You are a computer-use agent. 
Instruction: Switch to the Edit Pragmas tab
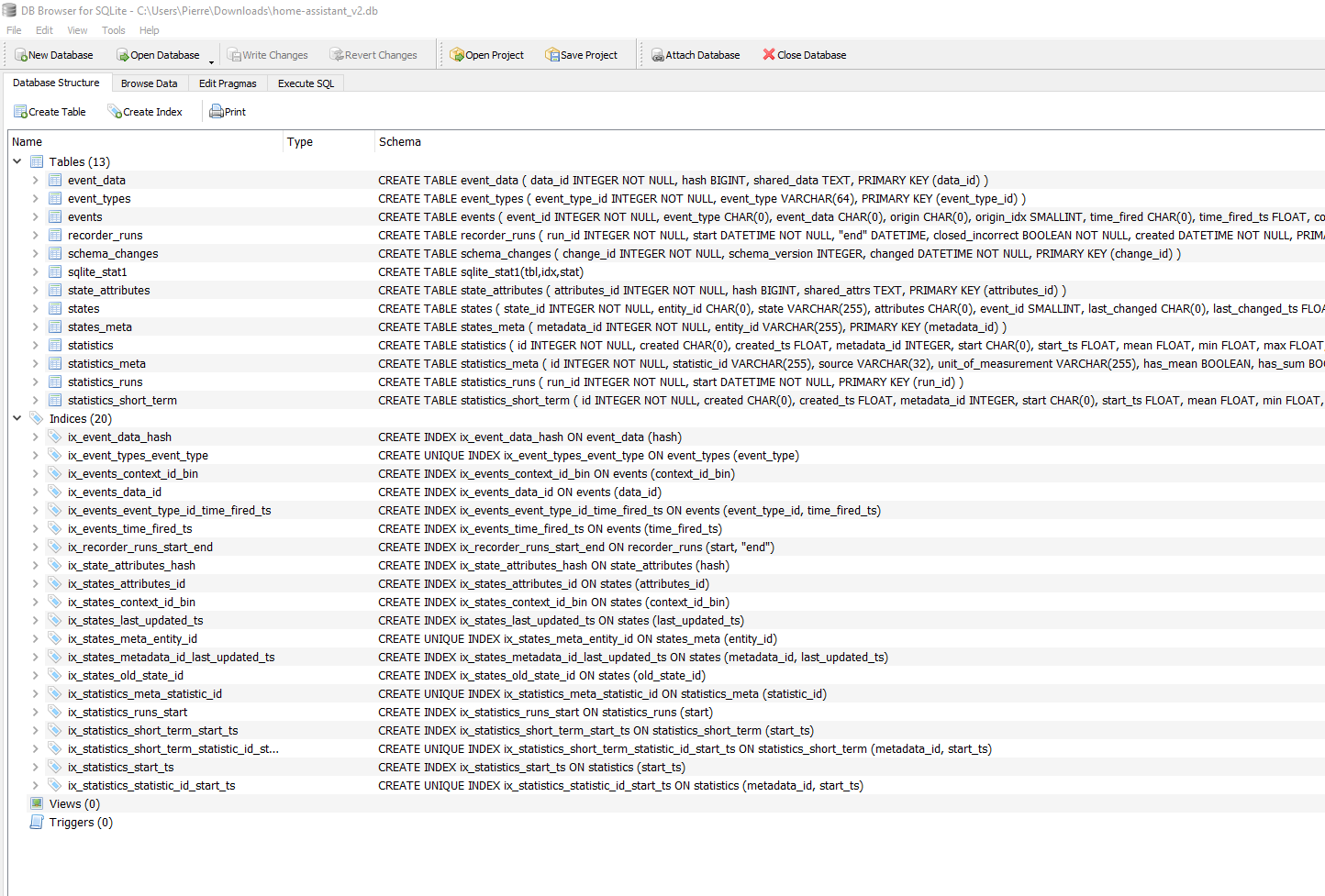(228, 83)
